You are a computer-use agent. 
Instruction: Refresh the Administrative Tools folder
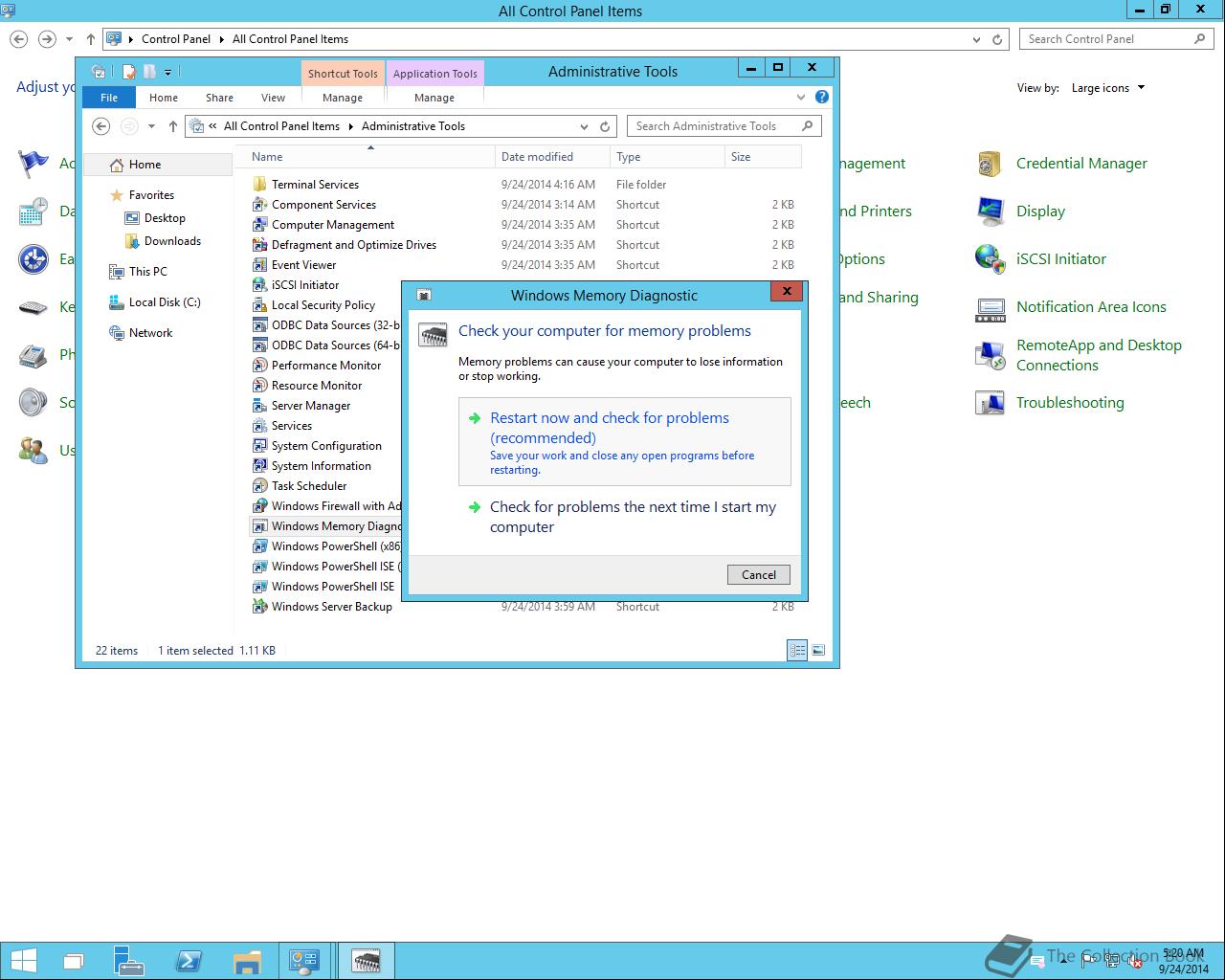tap(605, 126)
